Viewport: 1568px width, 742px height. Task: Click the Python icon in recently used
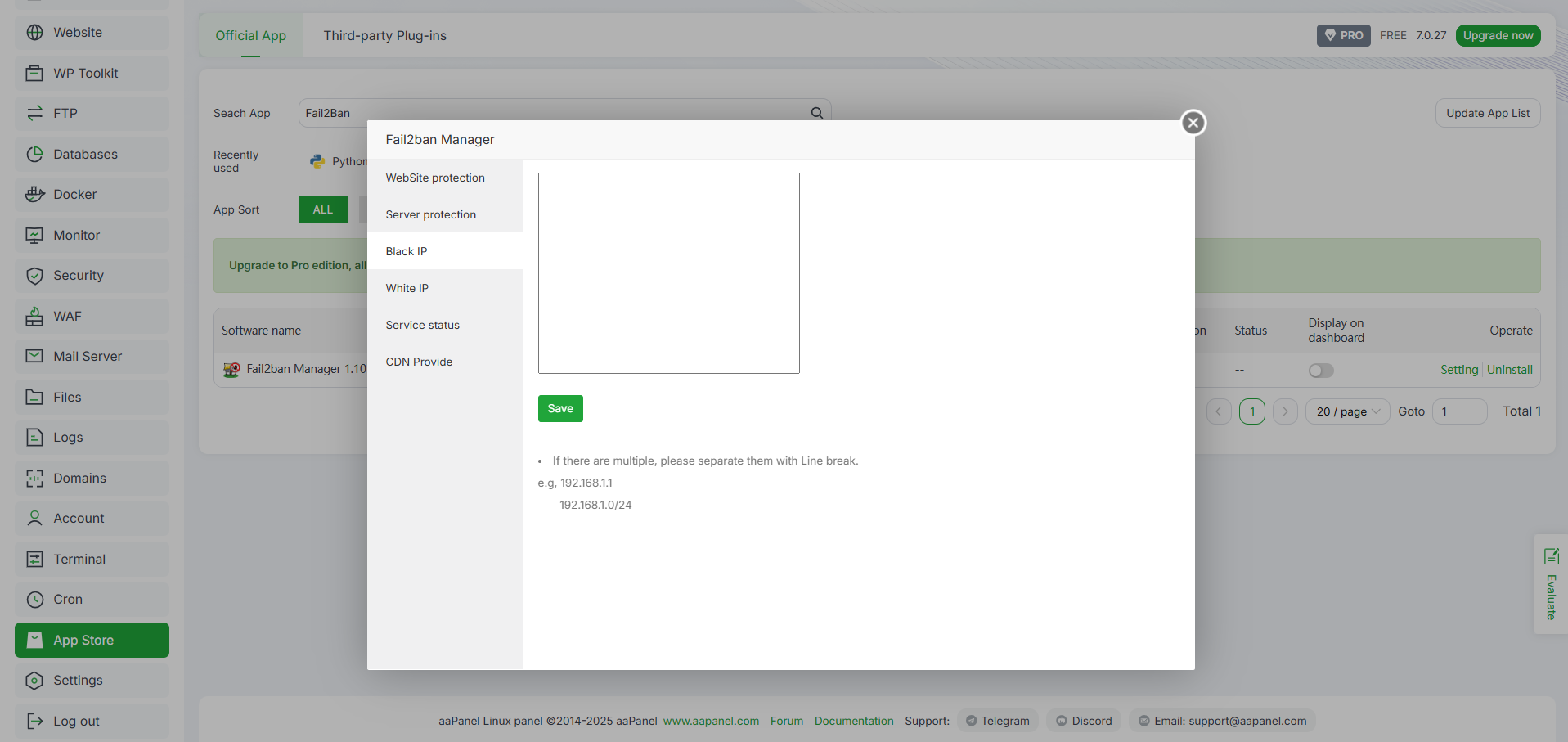coord(317,161)
